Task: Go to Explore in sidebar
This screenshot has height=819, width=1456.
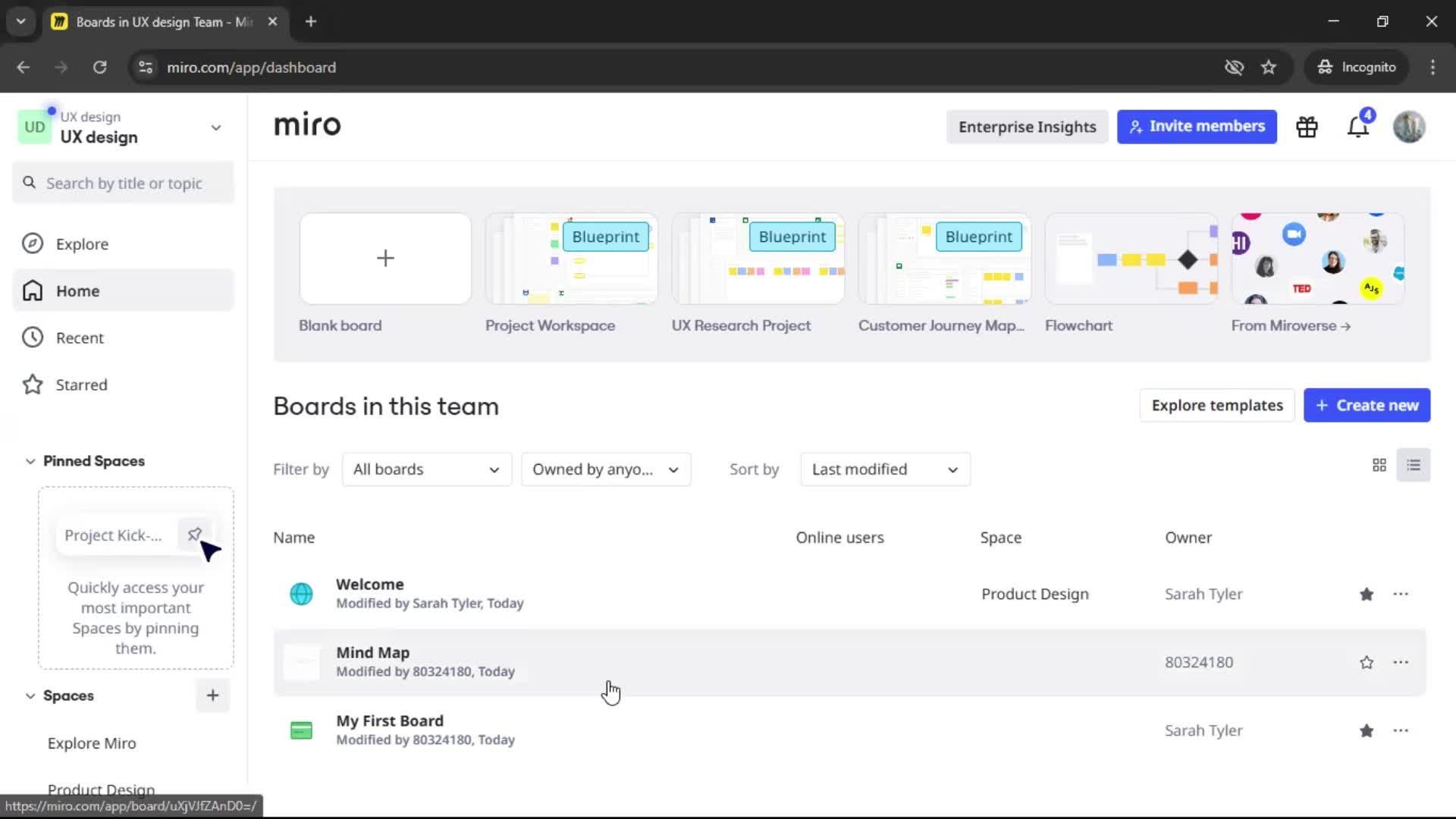Action: (x=123, y=244)
